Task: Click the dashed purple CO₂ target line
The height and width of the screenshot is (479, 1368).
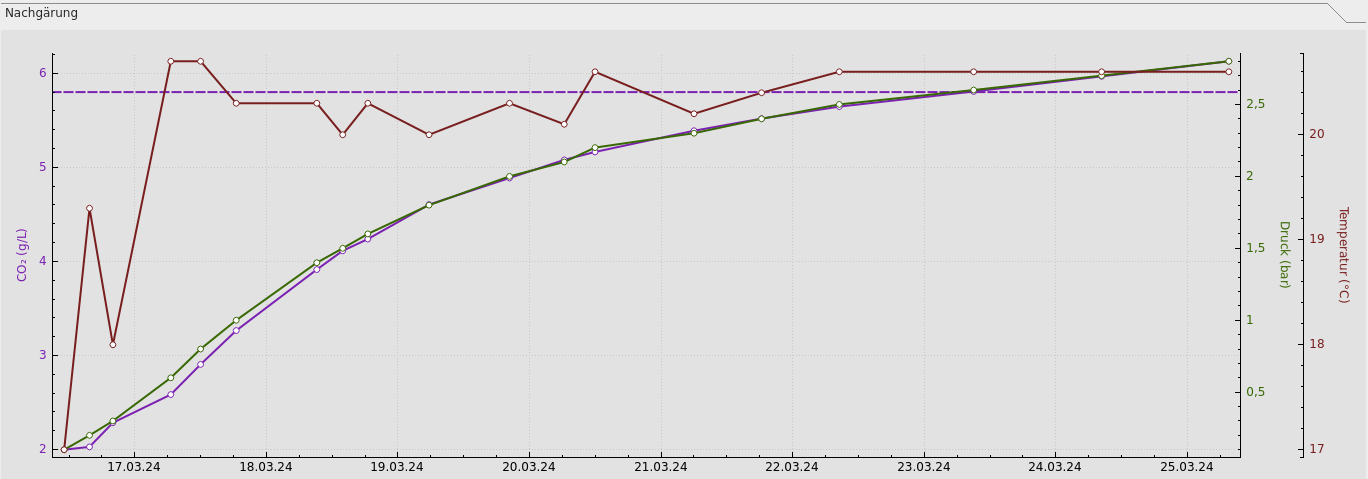Action: (700, 92)
